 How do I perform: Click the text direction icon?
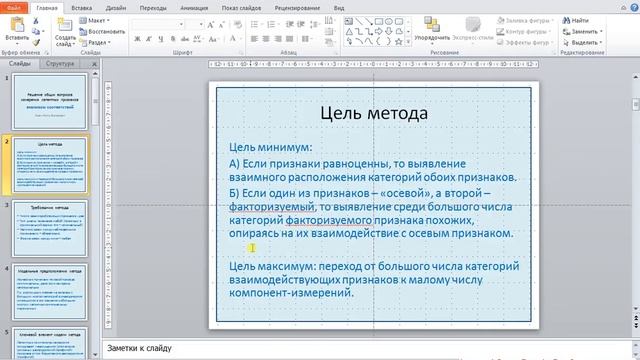click(329, 20)
